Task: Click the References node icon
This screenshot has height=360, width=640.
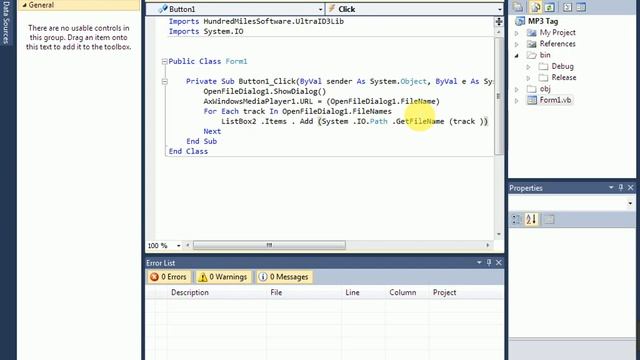Action: [x=531, y=44]
